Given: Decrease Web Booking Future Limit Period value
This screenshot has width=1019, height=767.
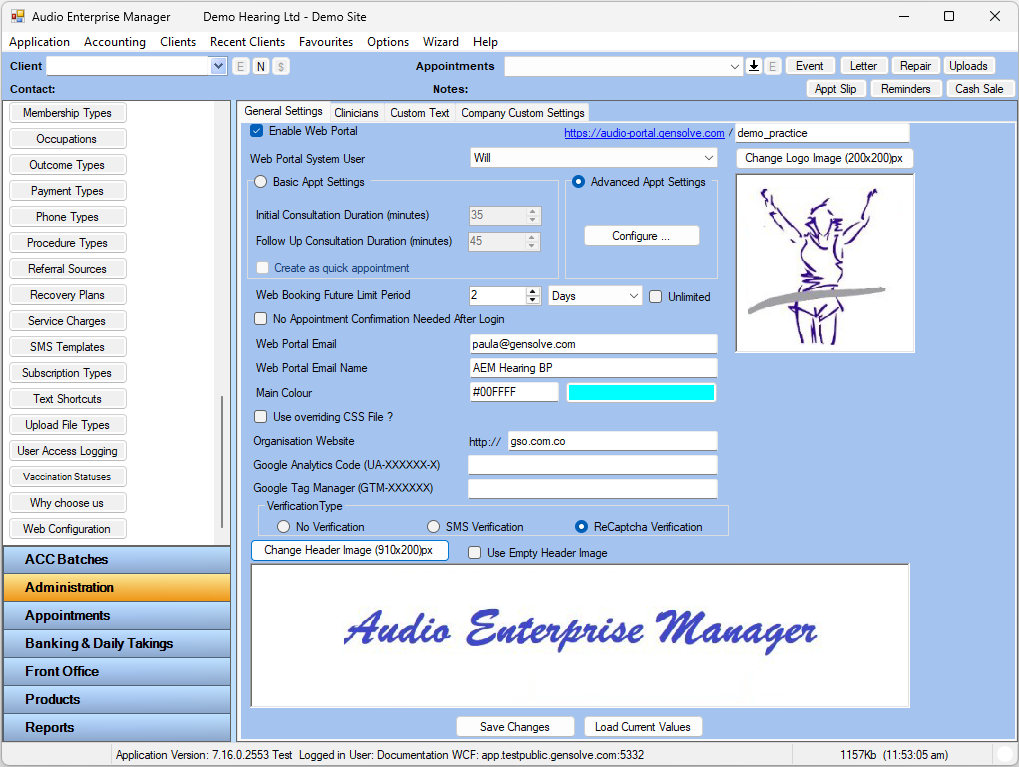Looking at the screenshot, I should click(533, 300).
